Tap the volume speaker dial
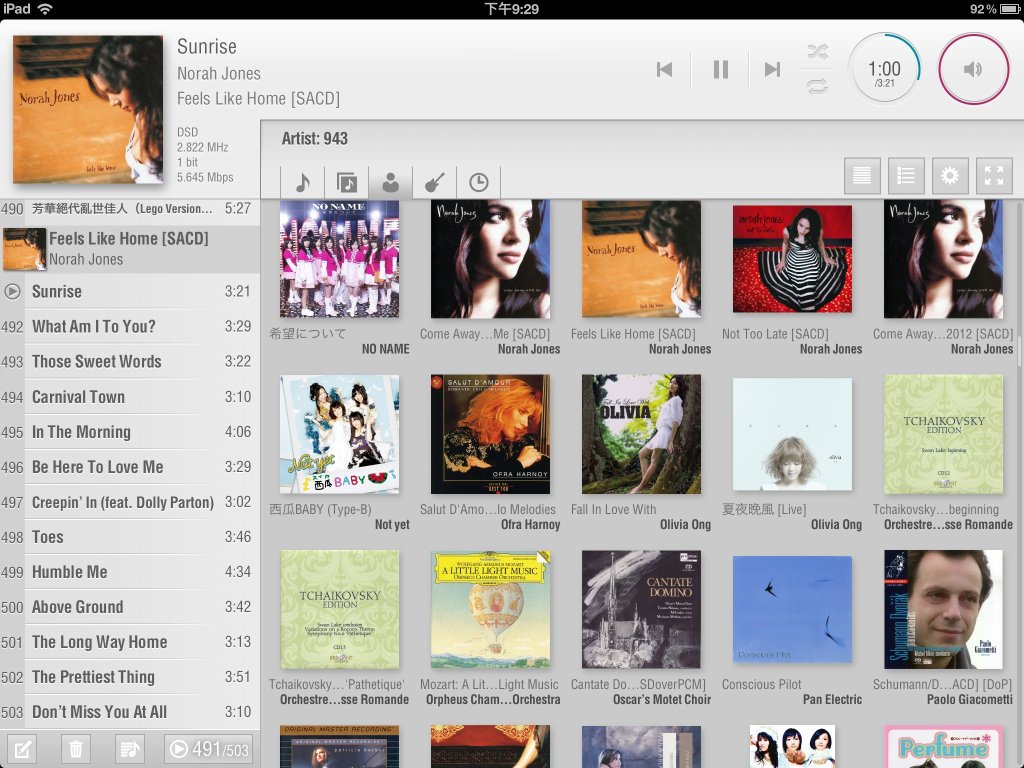Viewport: 1024px width, 768px height. [973, 69]
